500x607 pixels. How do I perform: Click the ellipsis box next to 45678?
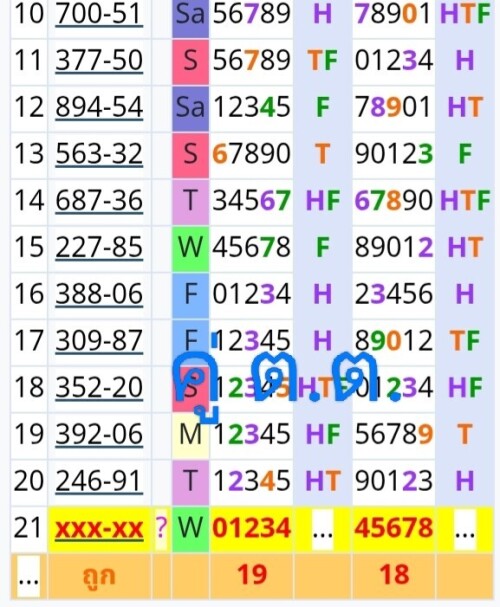(465, 530)
